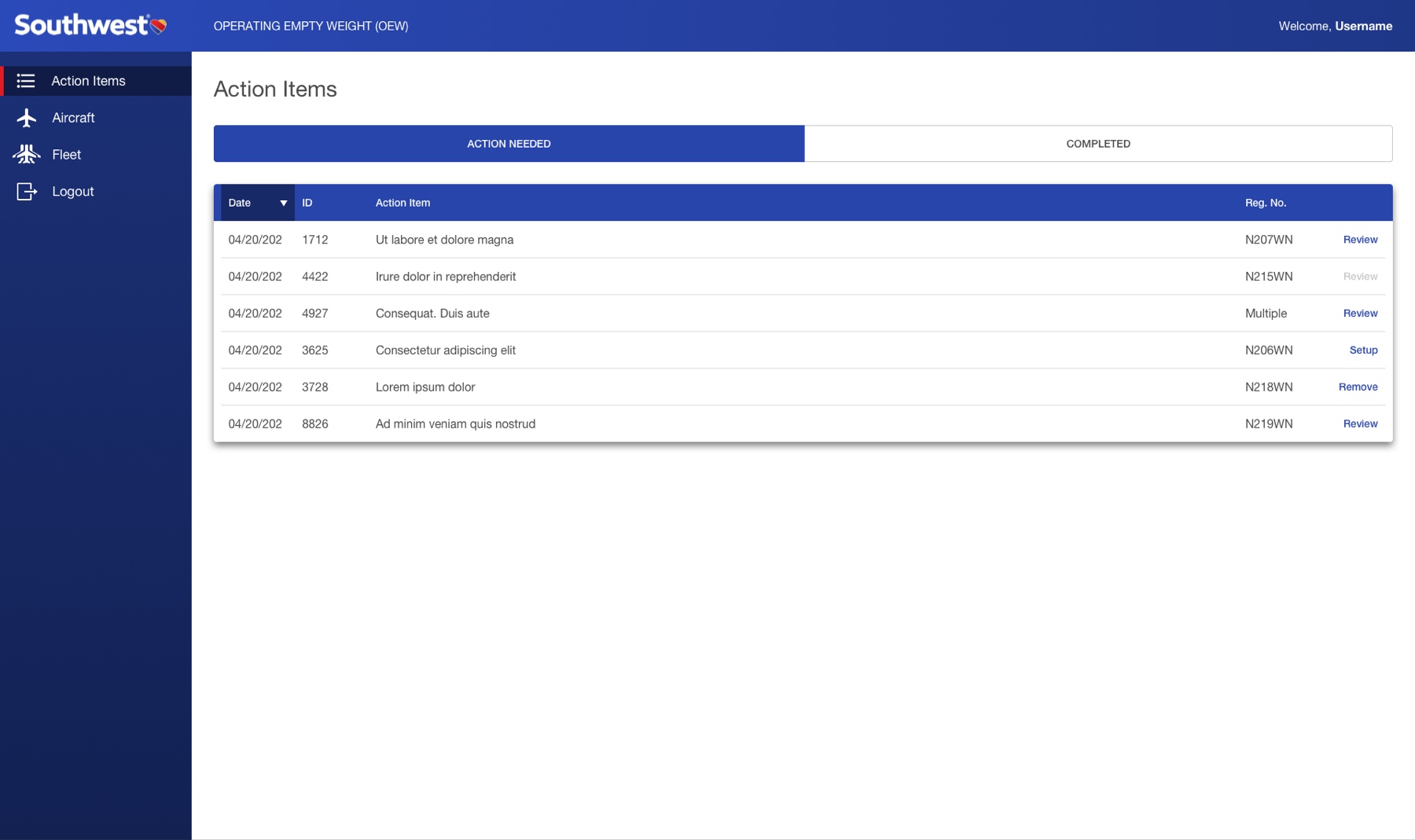Click the Logout door icon
This screenshot has height=840, width=1415.
[27, 192]
